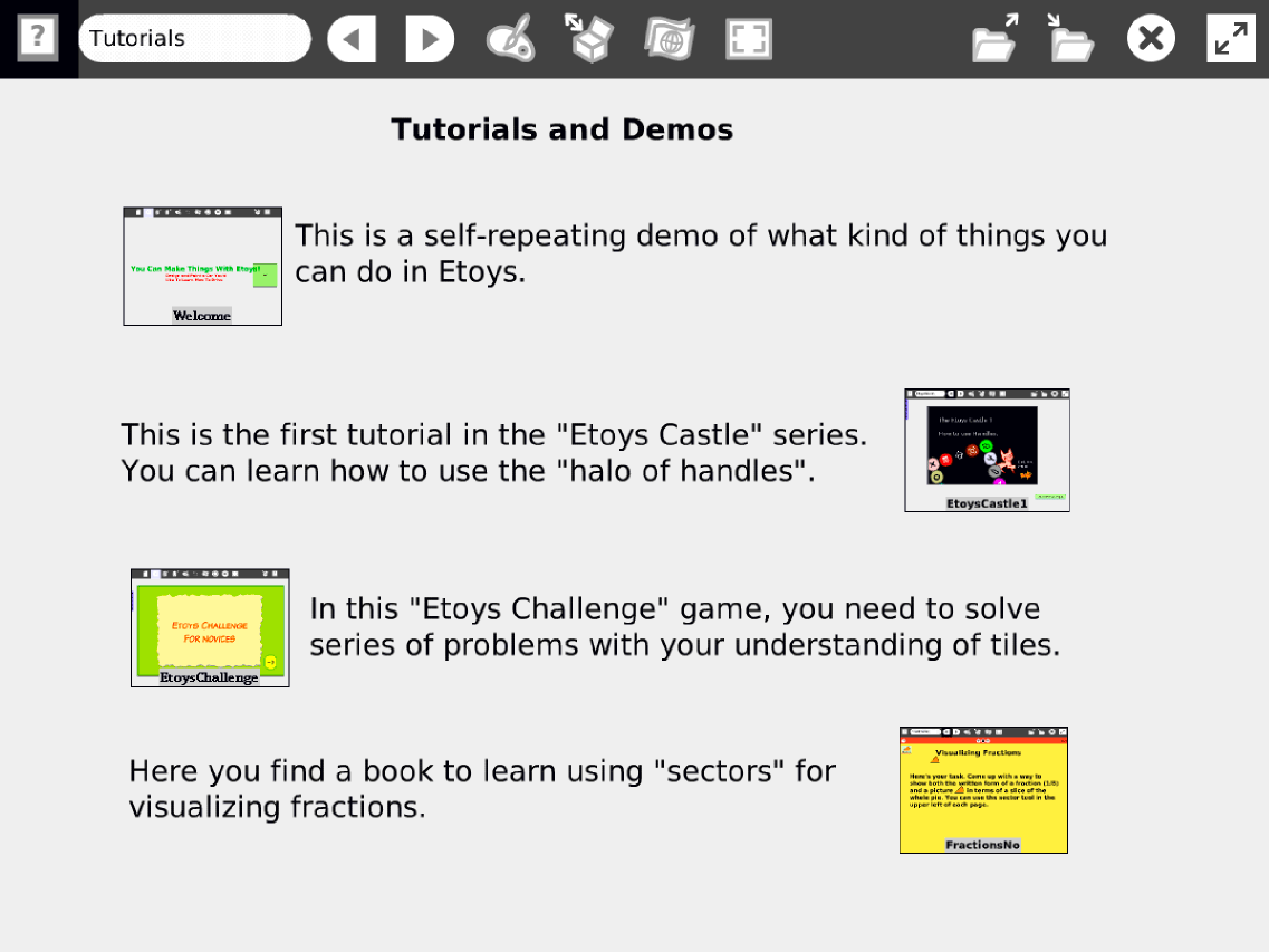Click the Tutorials project name field

click(x=194, y=39)
